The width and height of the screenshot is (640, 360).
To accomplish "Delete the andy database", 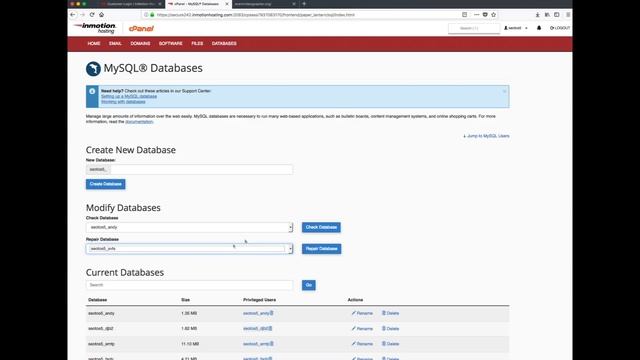I will 391,313.
